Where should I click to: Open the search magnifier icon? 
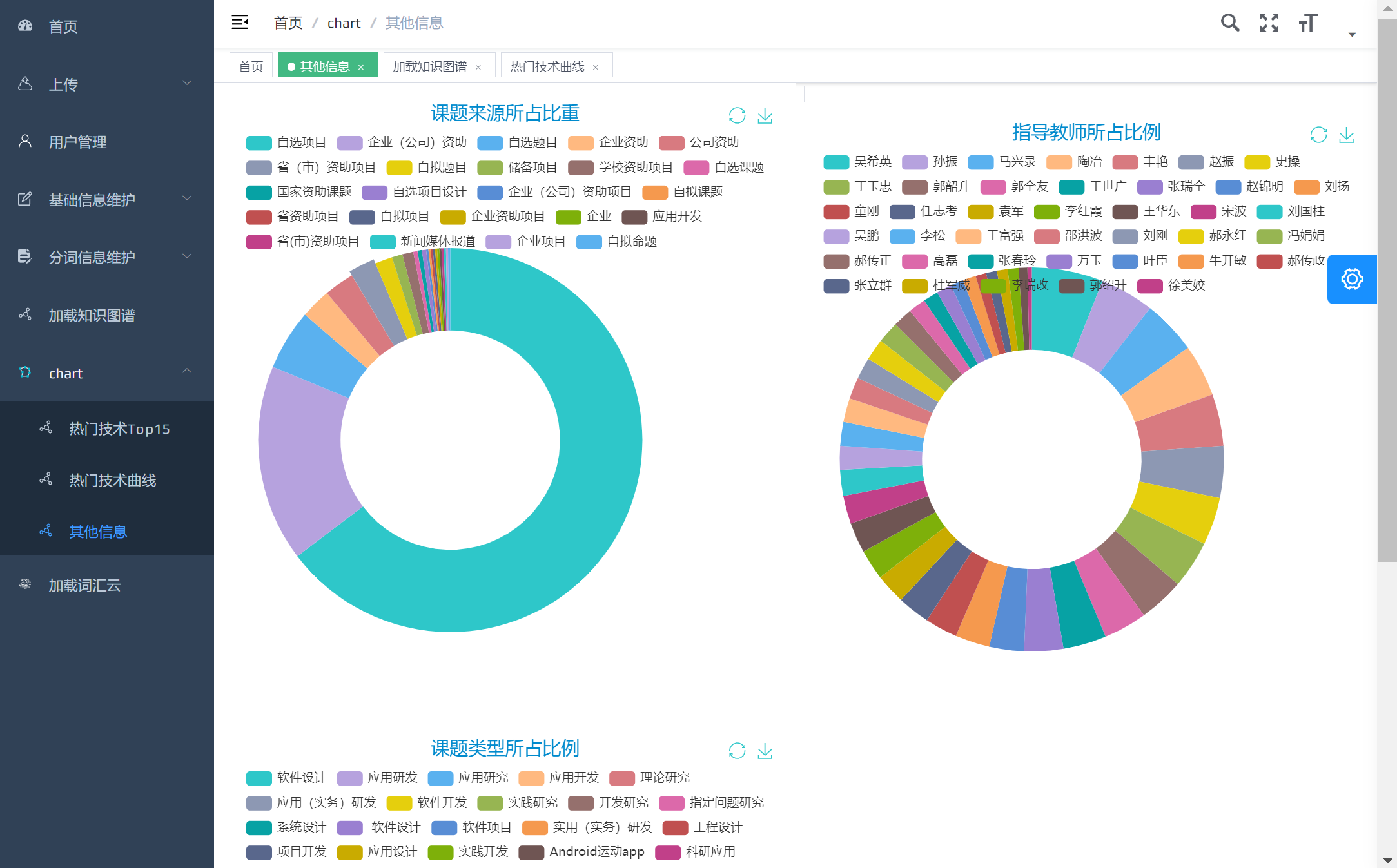1230,23
